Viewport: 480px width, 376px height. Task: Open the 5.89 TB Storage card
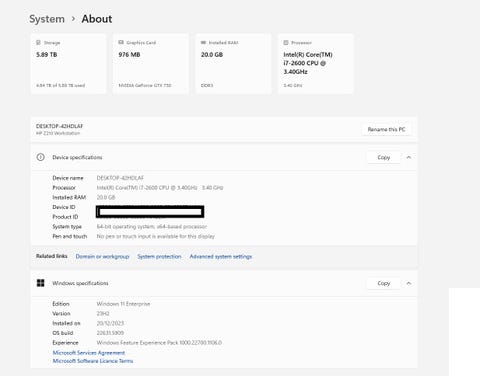point(68,63)
